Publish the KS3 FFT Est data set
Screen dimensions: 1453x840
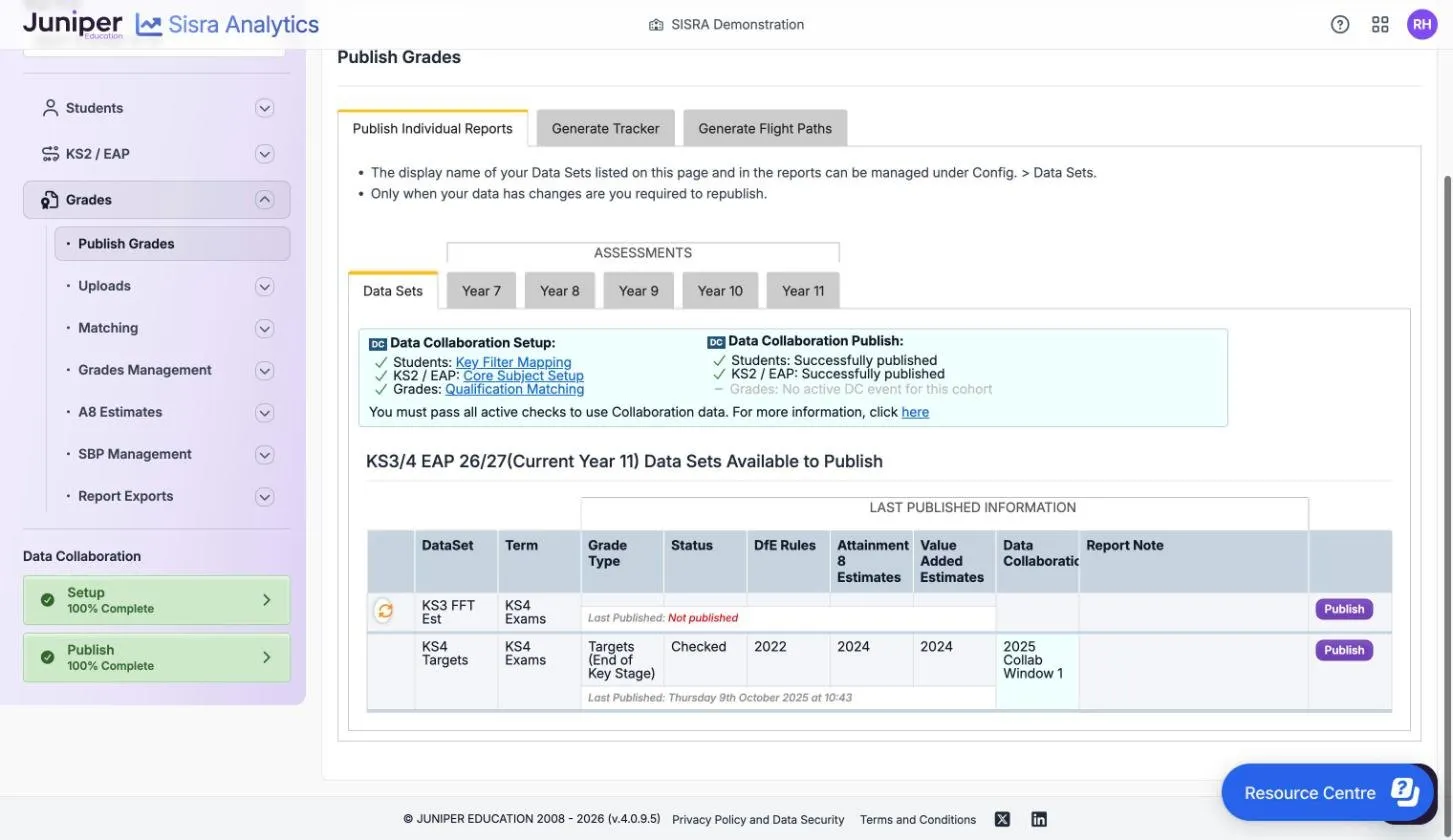tap(1344, 609)
